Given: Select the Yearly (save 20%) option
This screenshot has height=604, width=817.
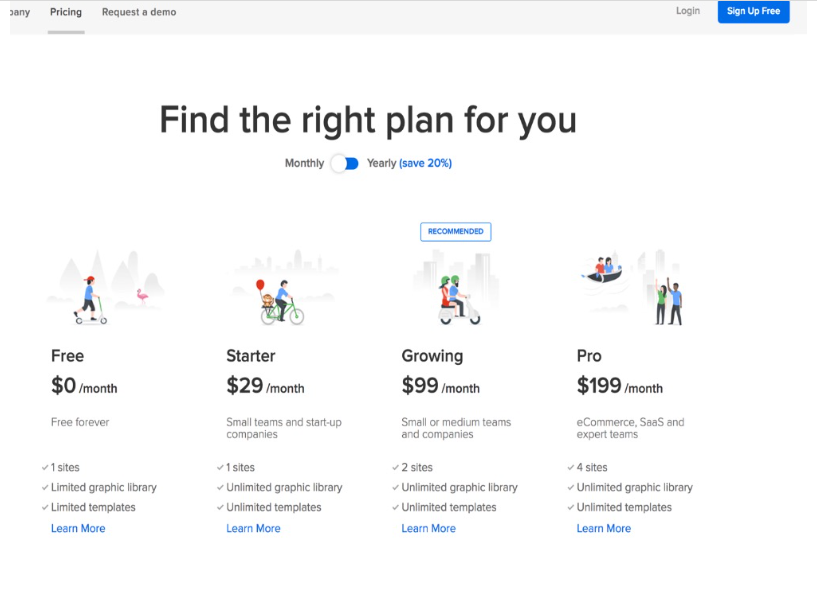Looking at the screenshot, I should click(409, 164).
